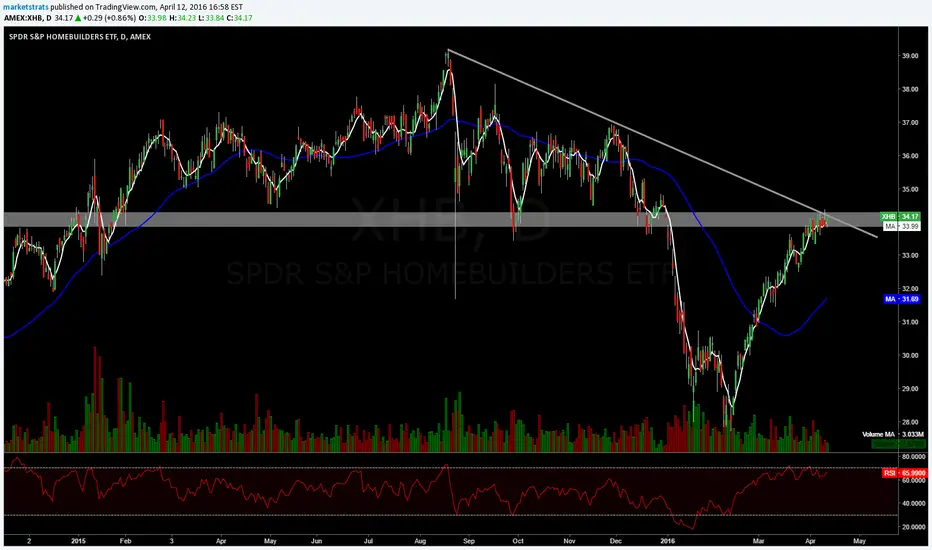The width and height of the screenshot is (932, 550).
Task: Click the Oct label on time axis
Action: click(x=518, y=541)
